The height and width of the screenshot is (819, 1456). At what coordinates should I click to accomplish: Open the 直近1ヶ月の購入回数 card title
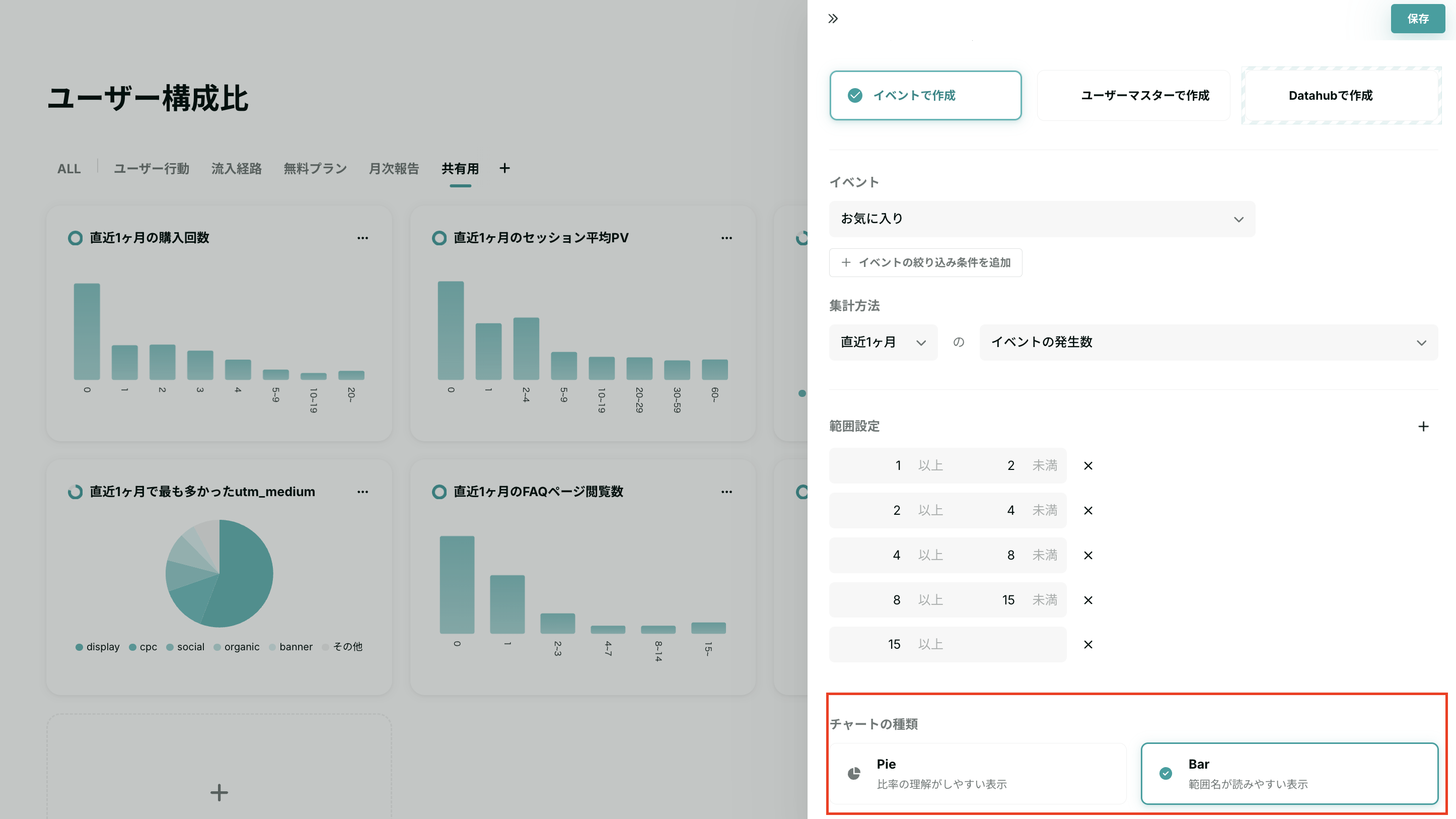pos(149,238)
